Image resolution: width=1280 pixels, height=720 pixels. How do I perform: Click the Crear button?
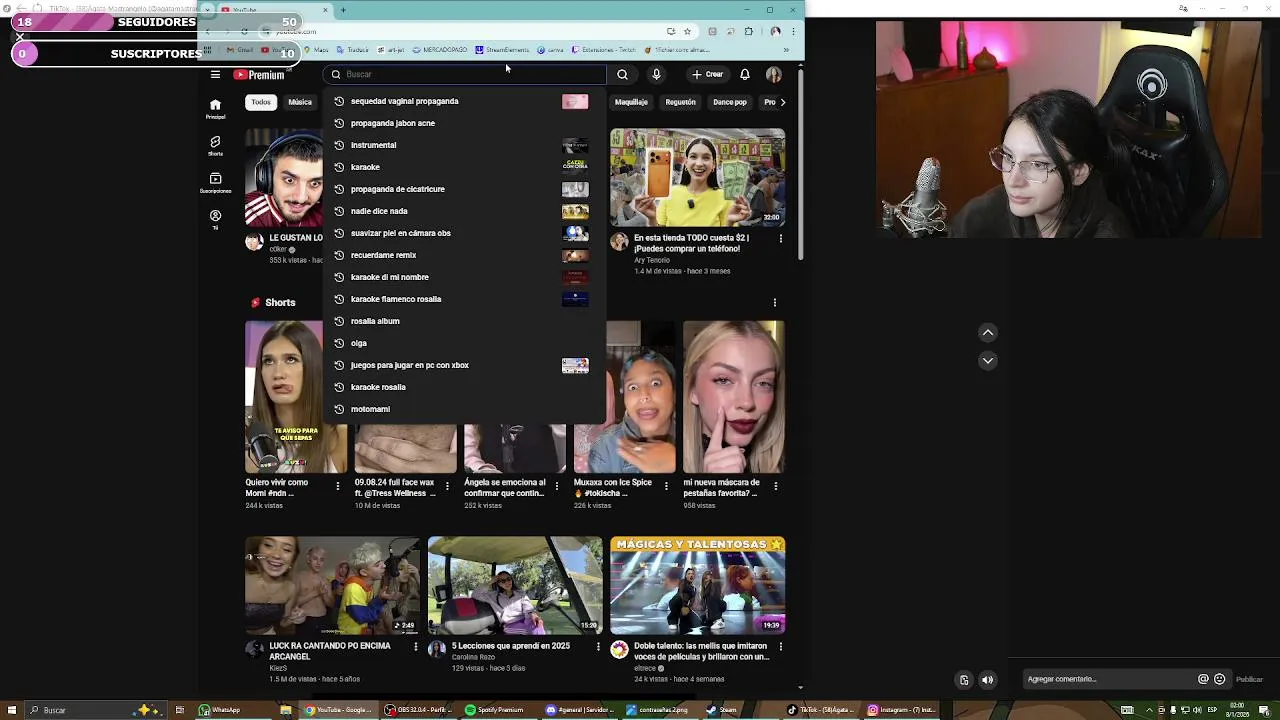707,74
